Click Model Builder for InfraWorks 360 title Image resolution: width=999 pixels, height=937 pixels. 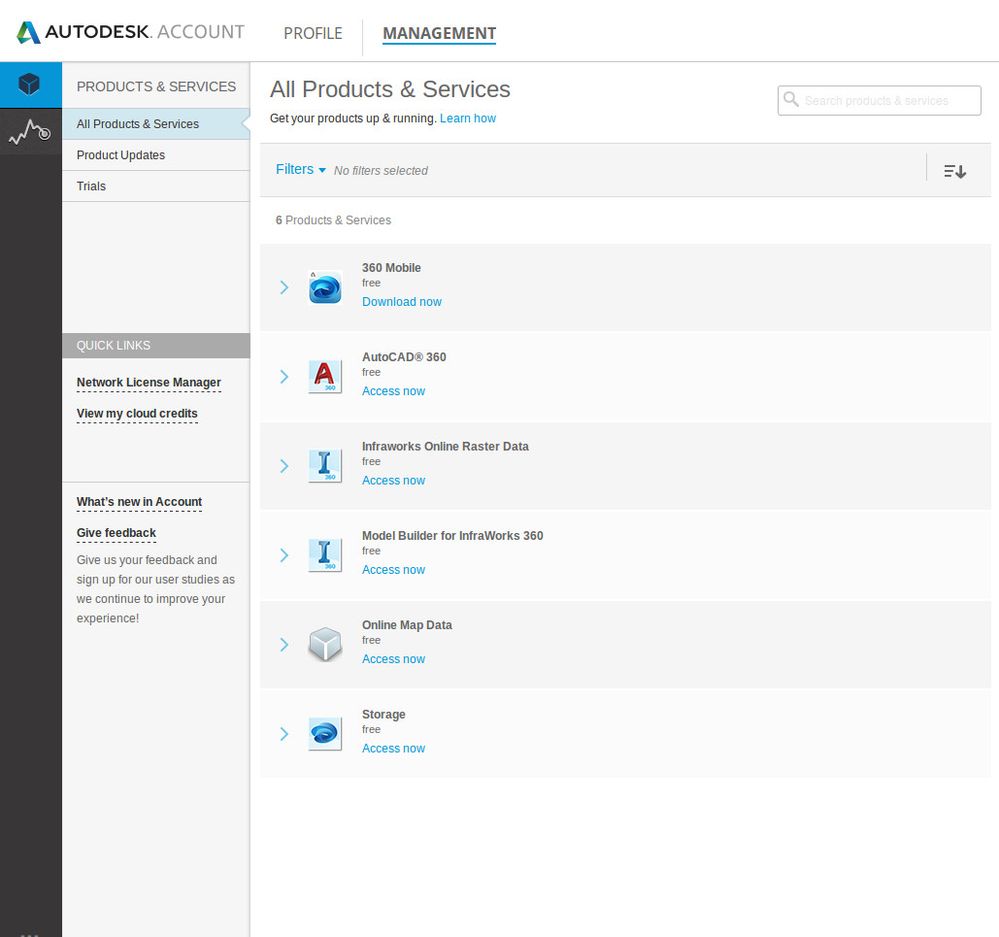point(452,536)
